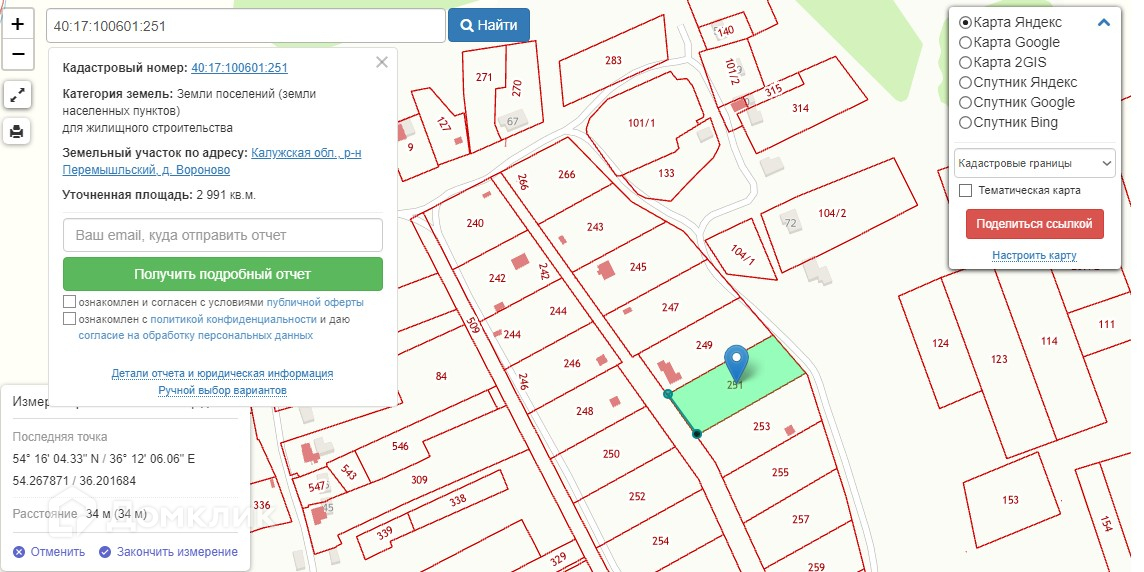
Task: Click coordinates text 54.267871 / 36.201684
Action: point(74,482)
